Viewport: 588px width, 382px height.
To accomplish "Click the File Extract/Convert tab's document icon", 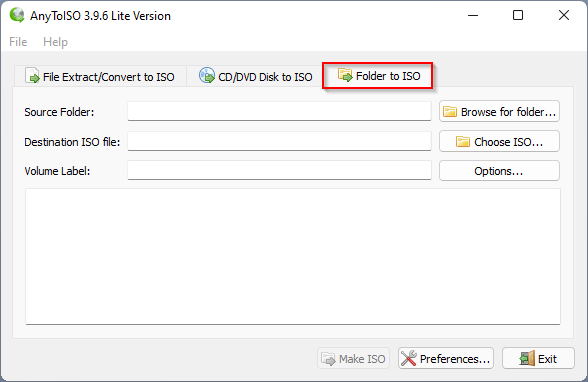I will (x=32, y=75).
